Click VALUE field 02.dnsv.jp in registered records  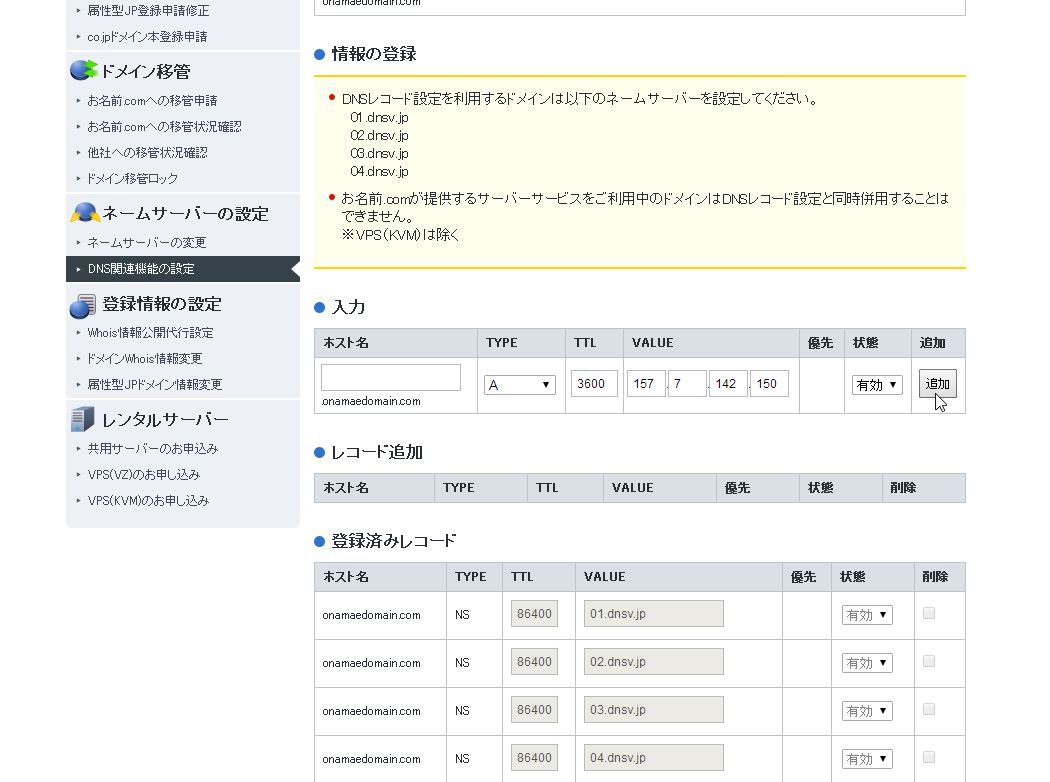point(654,662)
